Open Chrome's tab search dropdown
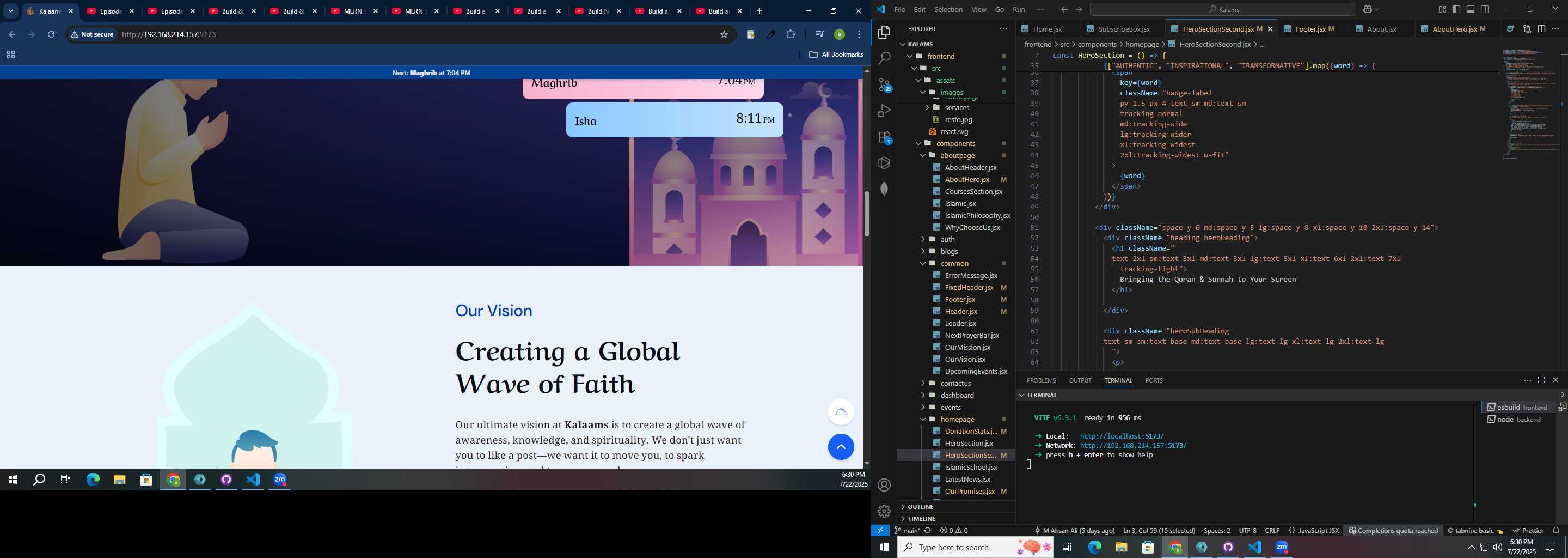Image resolution: width=1568 pixels, height=558 pixels. (x=10, y=11)
